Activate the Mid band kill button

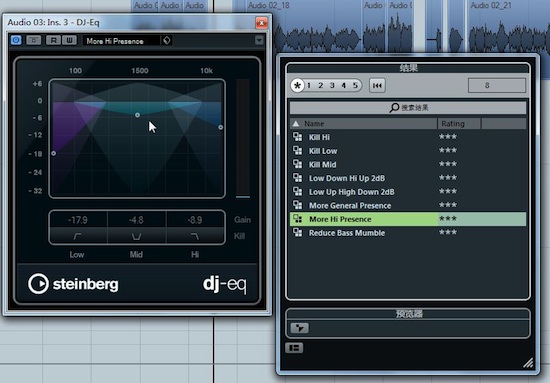136,236
